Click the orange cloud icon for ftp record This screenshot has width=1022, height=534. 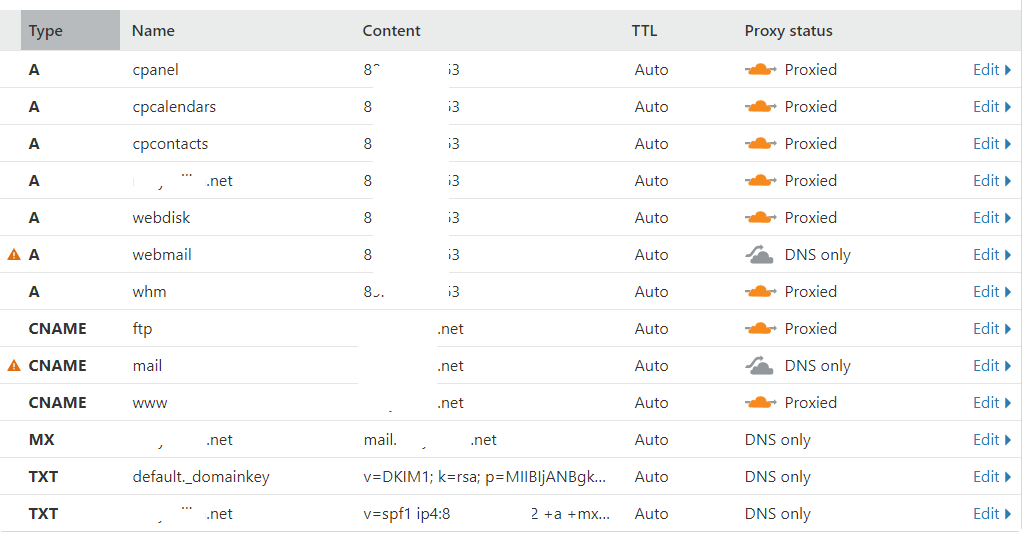(760, 328)
